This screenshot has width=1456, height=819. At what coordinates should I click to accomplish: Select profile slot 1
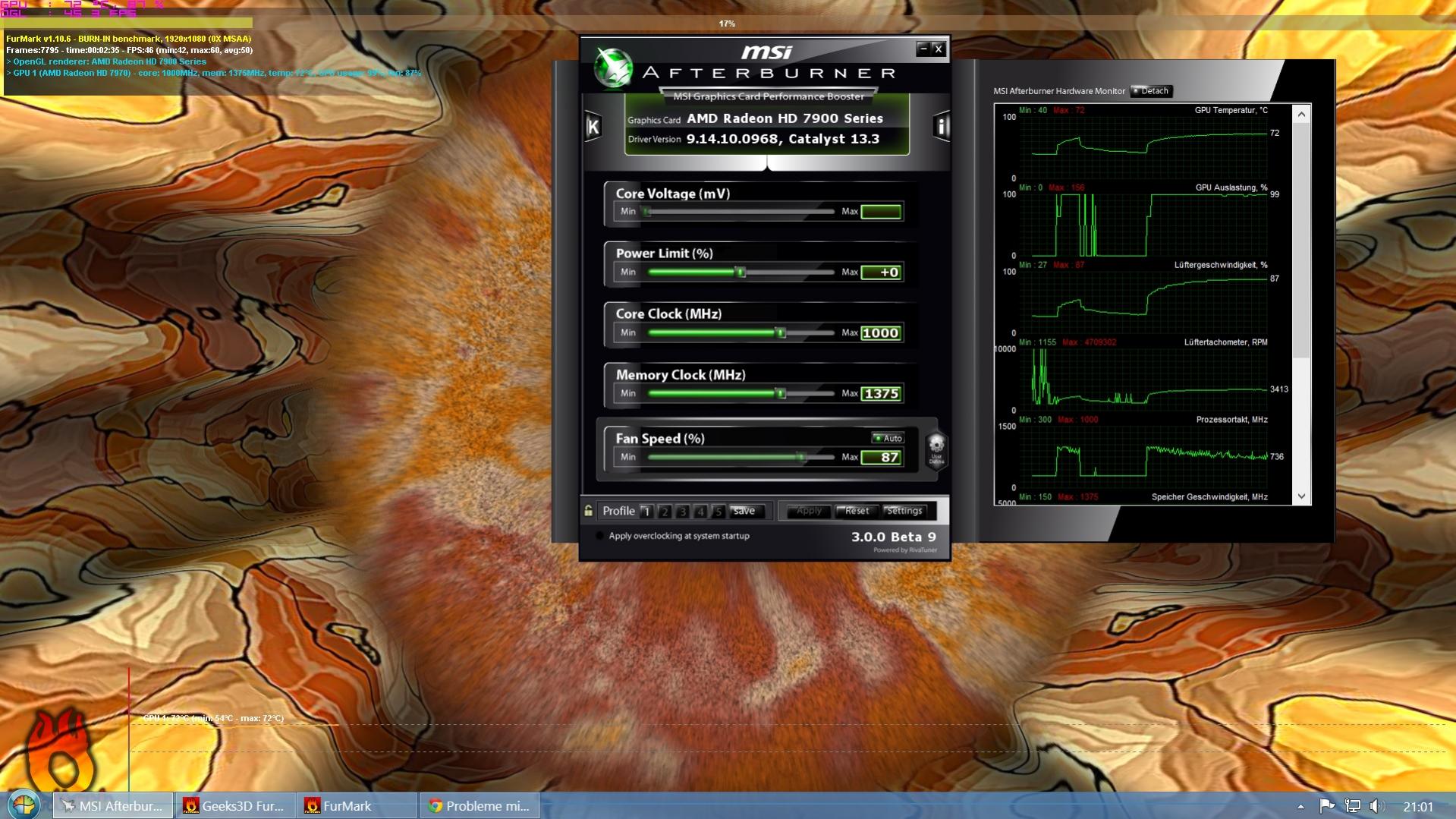646,512
